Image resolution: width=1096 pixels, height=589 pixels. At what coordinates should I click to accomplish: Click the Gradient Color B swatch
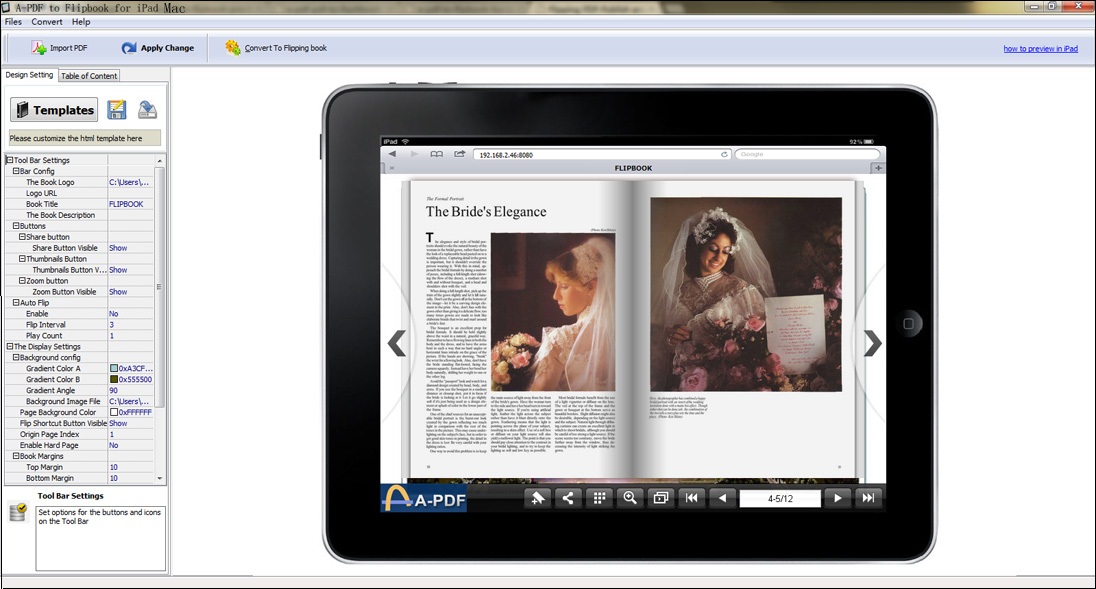click(x=114, y=379)
